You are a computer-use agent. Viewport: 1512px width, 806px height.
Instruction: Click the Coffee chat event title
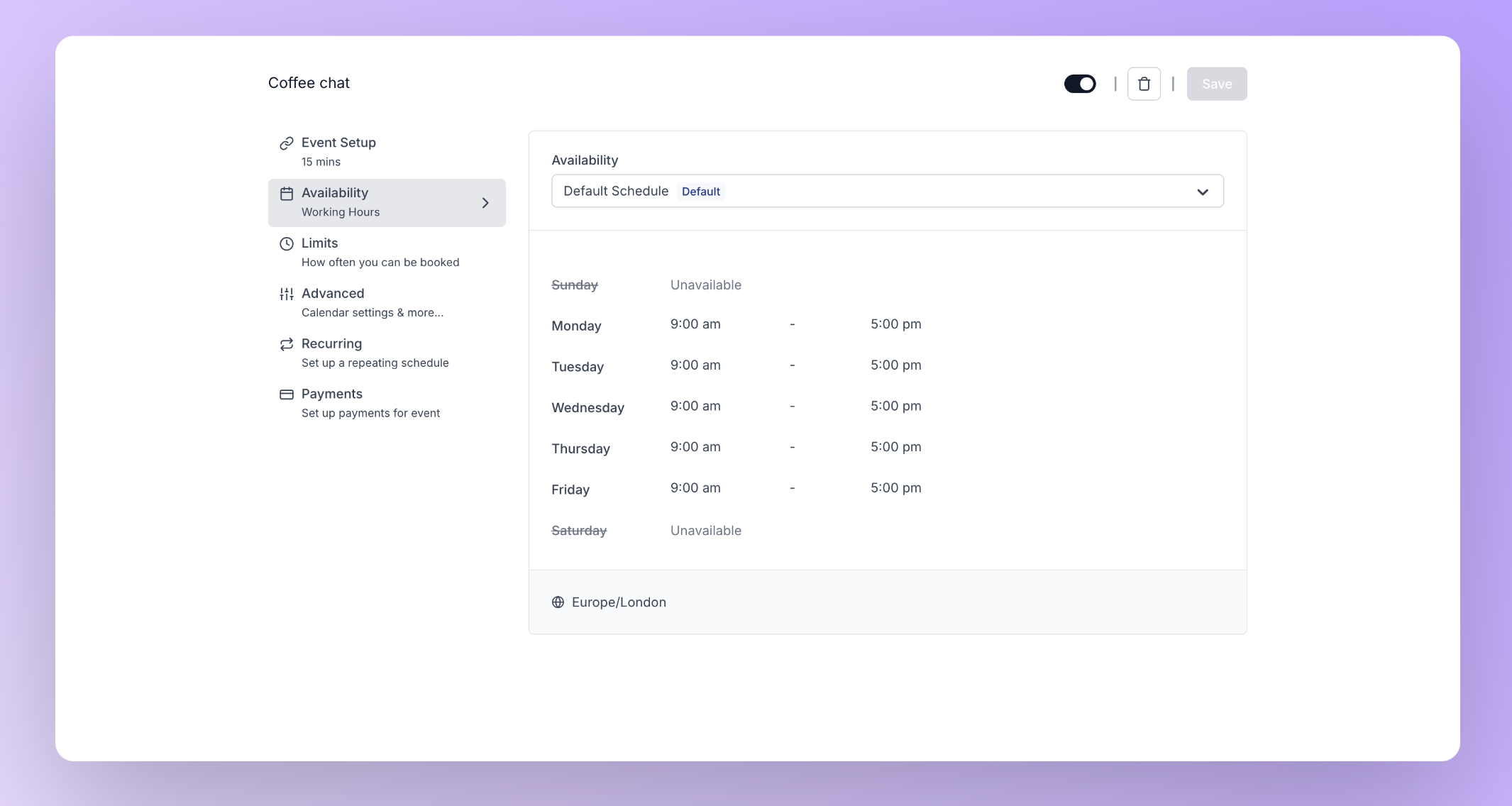pos(309,83)
